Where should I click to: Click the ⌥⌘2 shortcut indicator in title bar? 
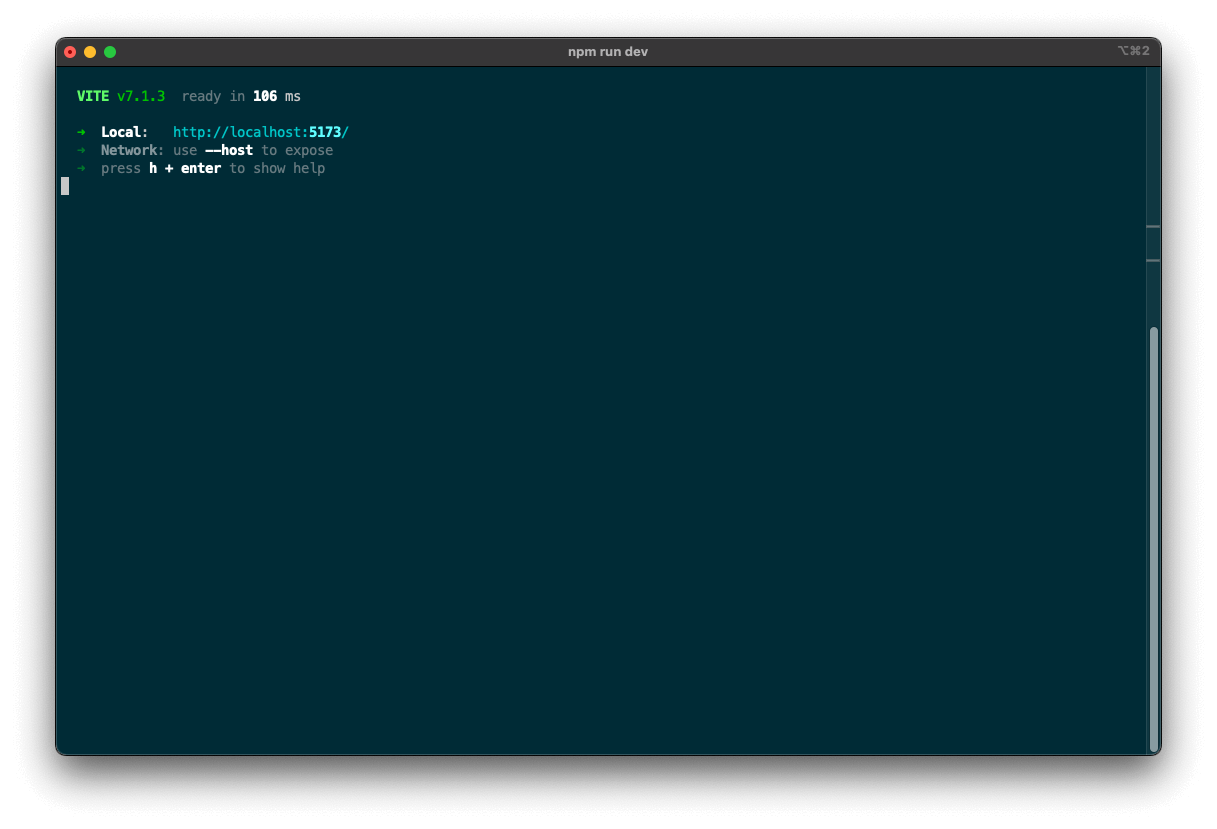(x=1134, y=51)
